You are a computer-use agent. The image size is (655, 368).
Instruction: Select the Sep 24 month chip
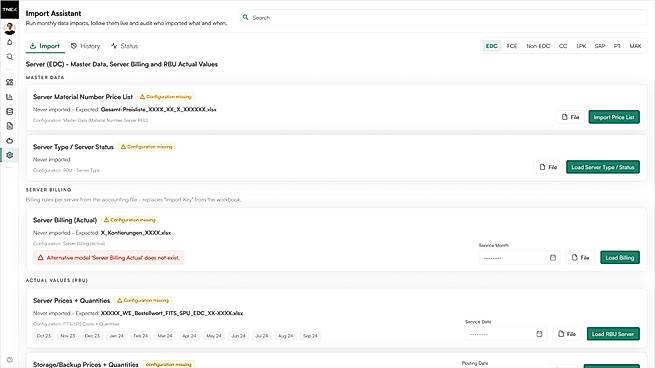click(310, 336)
